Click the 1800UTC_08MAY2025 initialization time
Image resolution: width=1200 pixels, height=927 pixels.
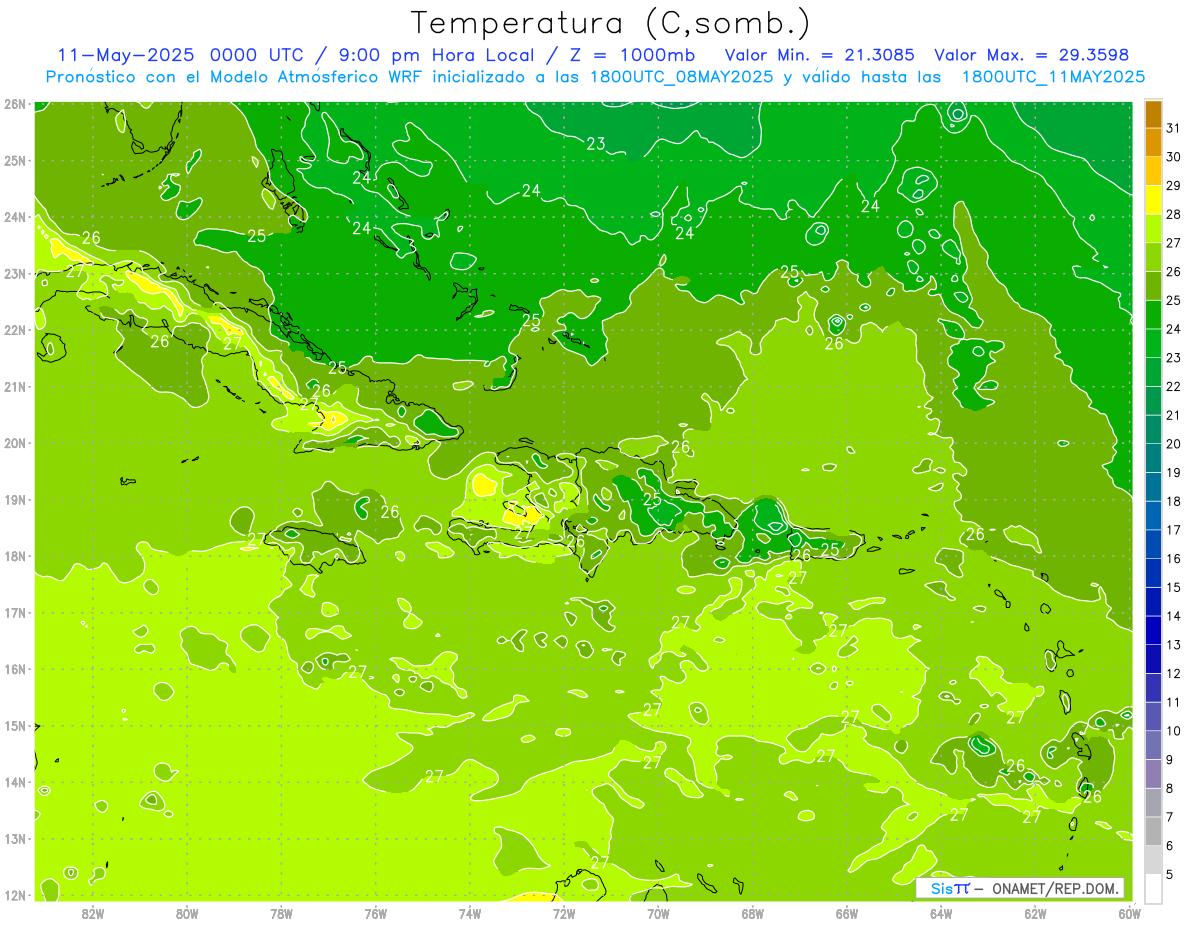click(x=681, y=76)
